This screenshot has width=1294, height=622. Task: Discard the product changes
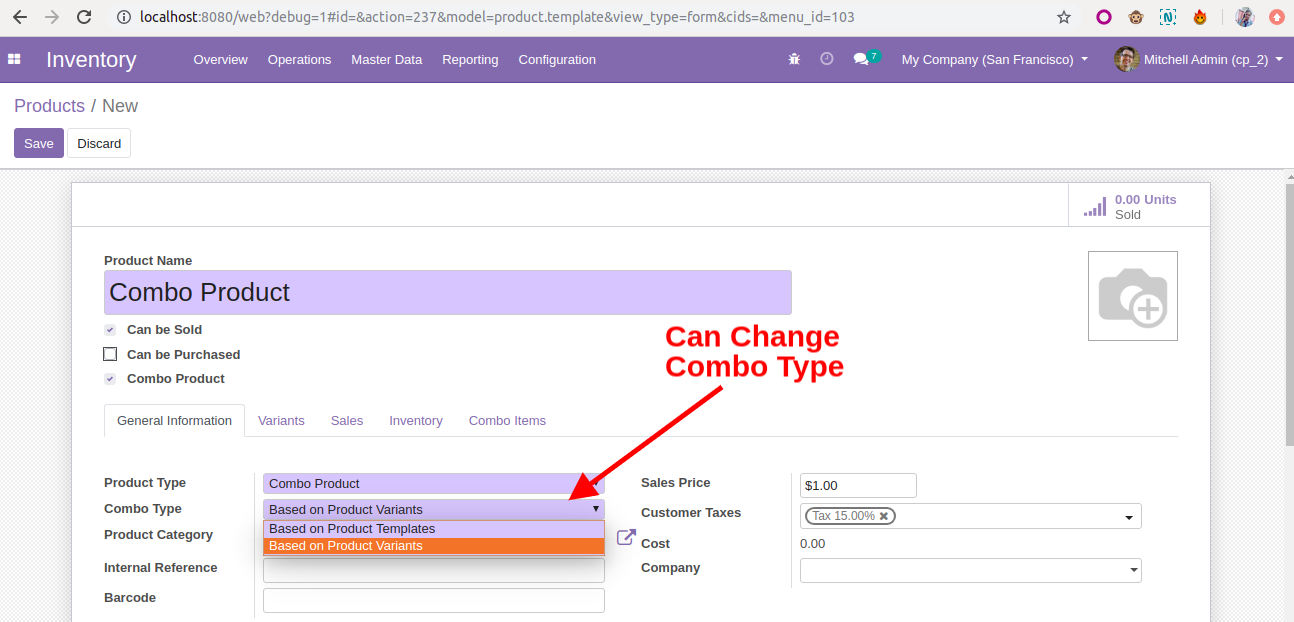point(99,143)
